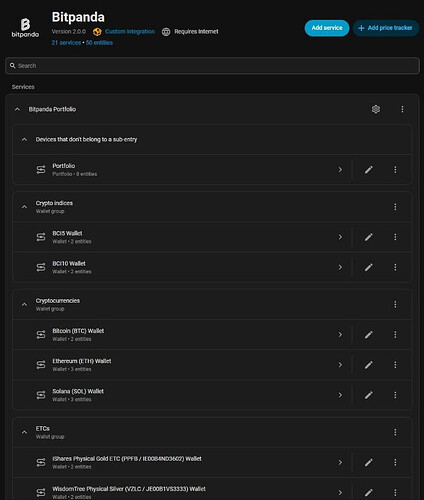Click pencil icon for BCI5 Wallet
This screenshot has width=424, height=500.
(x=368, y=237)
